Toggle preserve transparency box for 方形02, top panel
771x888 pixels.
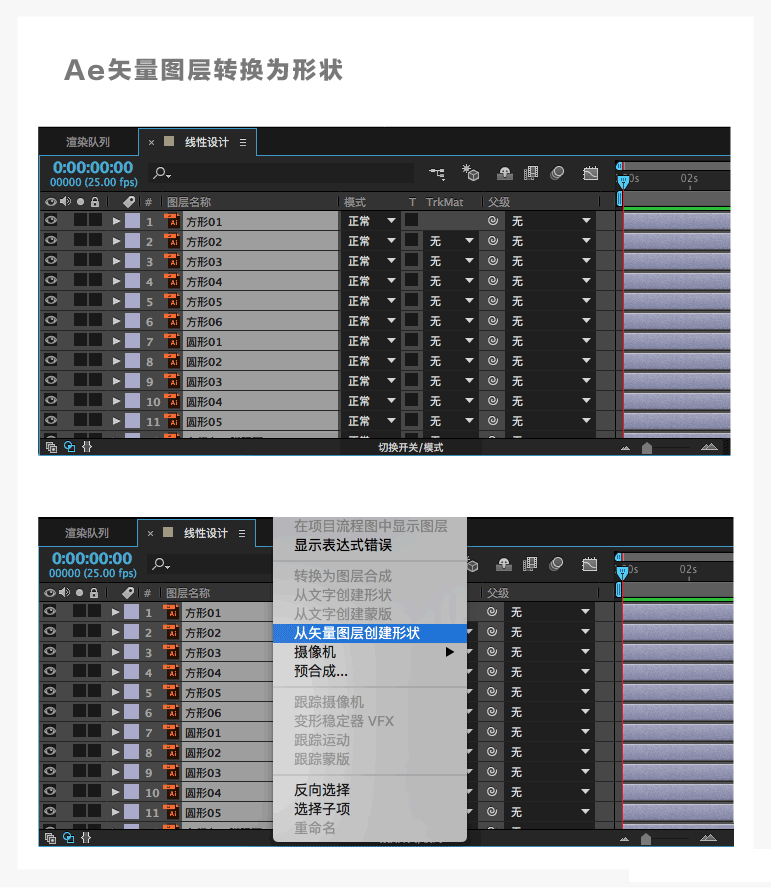411,240
